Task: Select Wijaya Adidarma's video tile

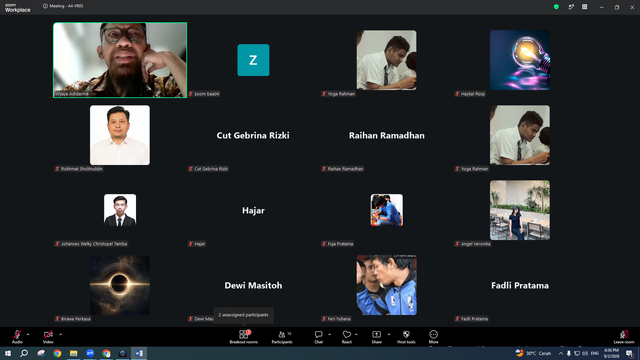Action: click(120, 60)
